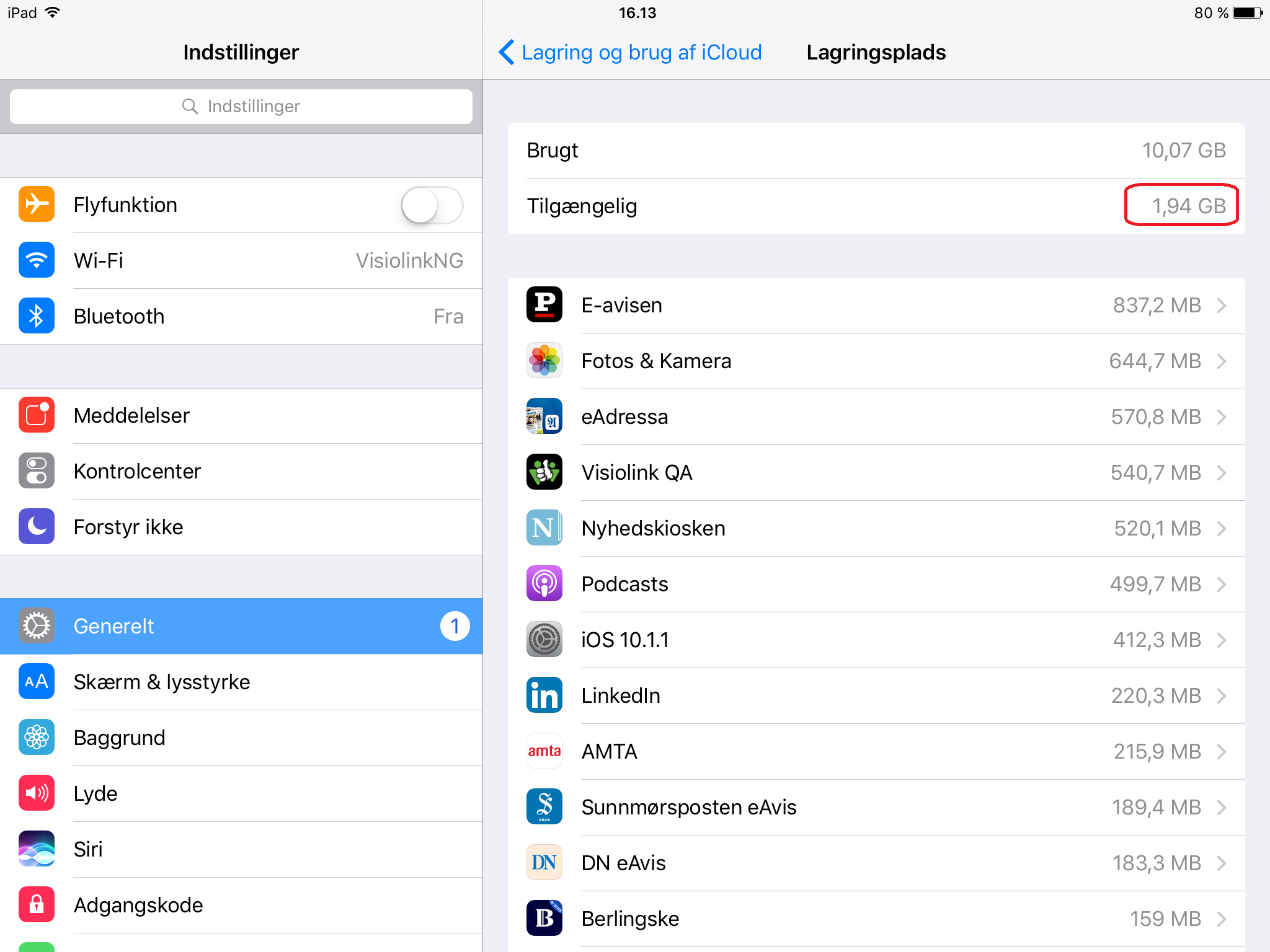
Task: Expand LinkedIn storage chevron
Action: [1222, 696]
